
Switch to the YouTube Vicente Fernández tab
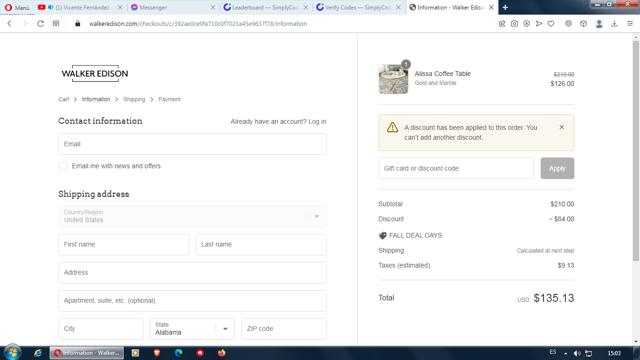80,7
